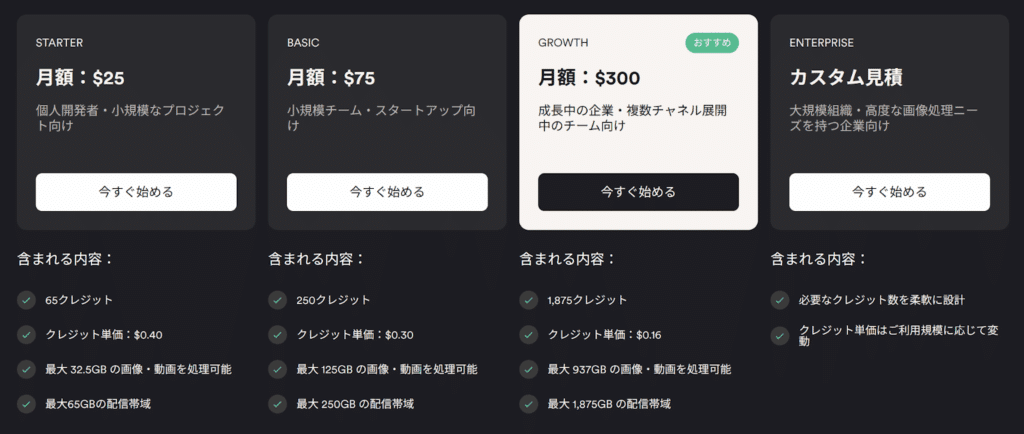Image resolution: width=1024 pixels, height=434 pixels.
Task: Click the checkmark beside 必要なクレジット数を柔軟に設計
Action: 780,300
